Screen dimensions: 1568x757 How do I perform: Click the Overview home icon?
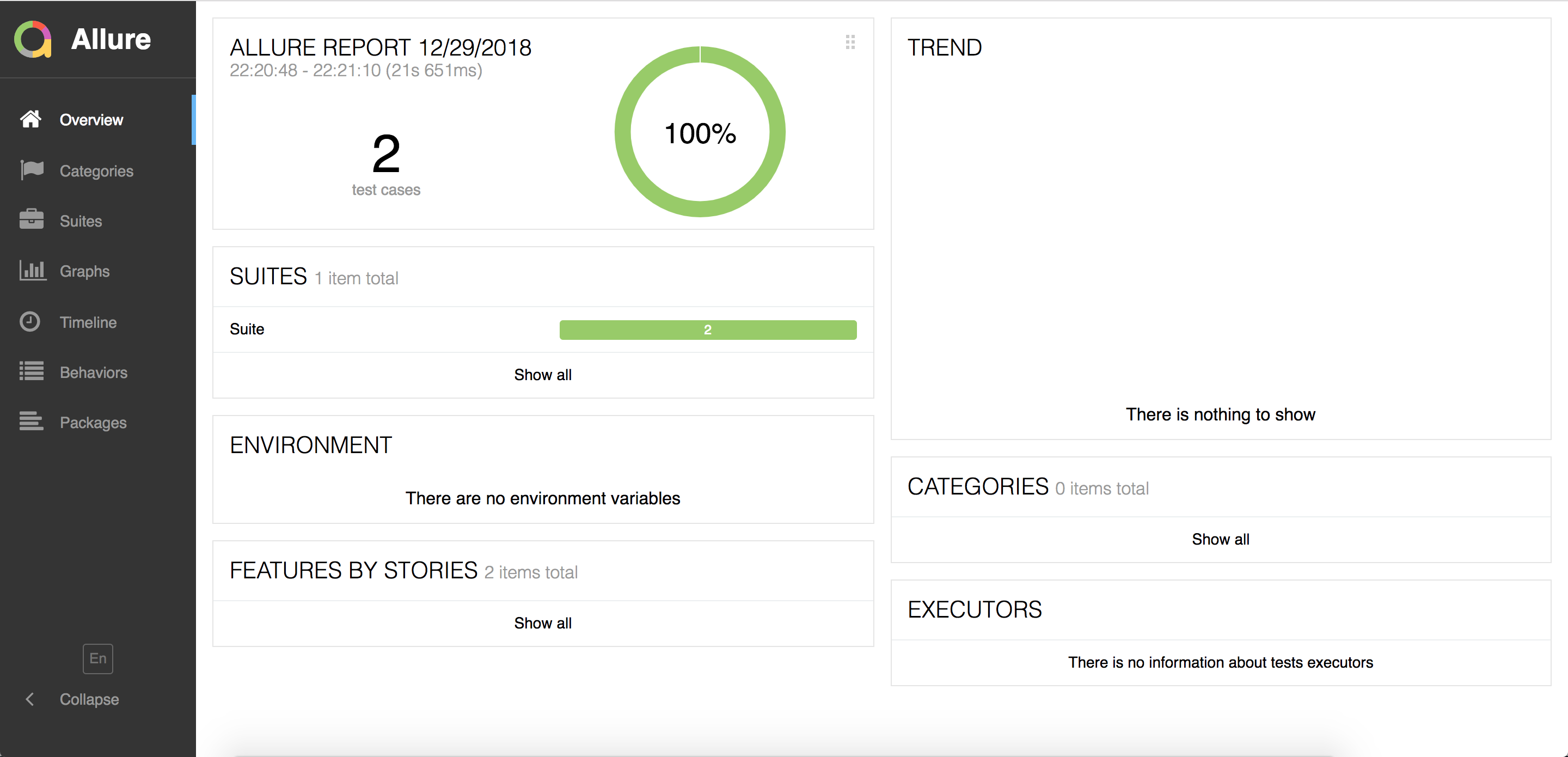tap(30, 119)
